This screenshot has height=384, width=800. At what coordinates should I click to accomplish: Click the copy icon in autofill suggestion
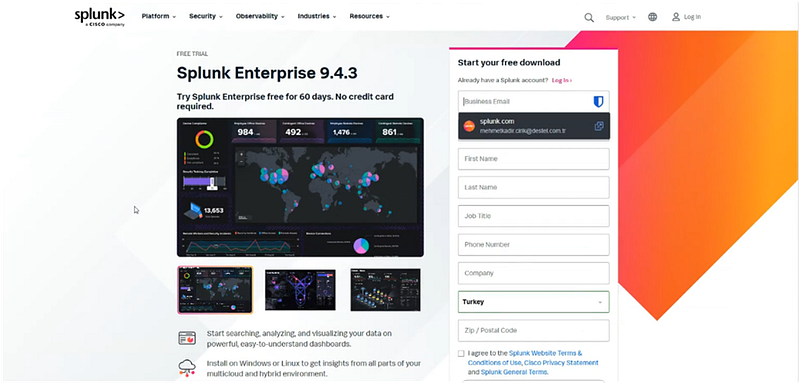coord(599,126)
